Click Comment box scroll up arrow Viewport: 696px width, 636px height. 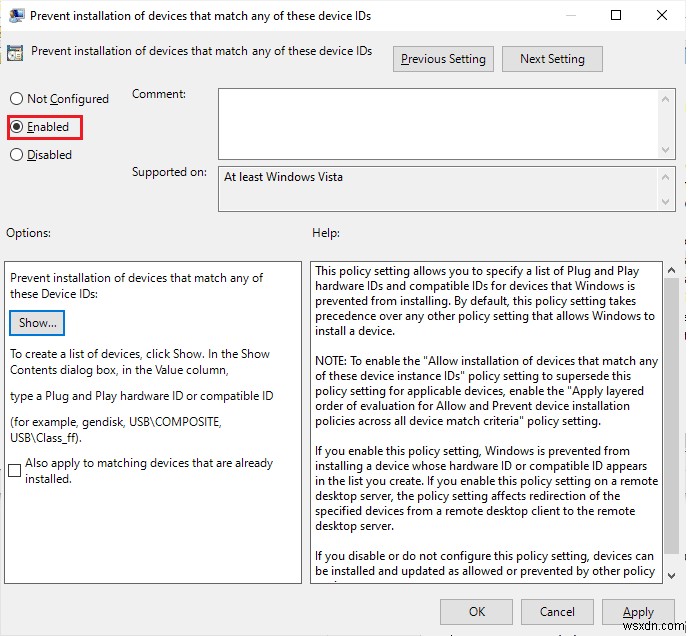(x=665, y=99)
